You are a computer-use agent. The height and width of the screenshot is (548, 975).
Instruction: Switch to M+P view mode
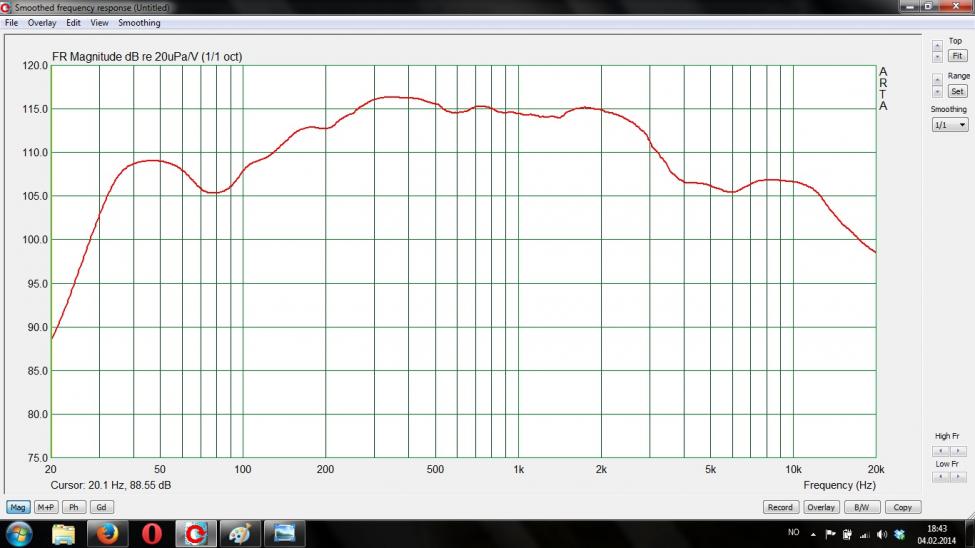45,508
